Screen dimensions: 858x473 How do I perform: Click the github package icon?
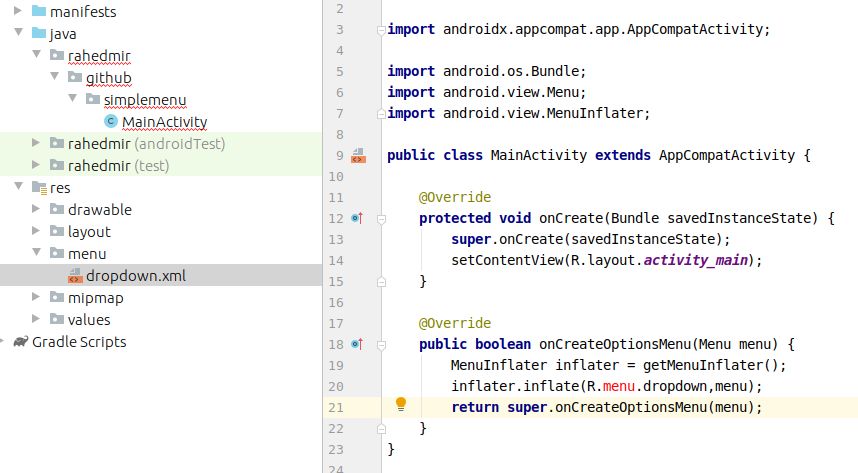(x=75, y=77)
